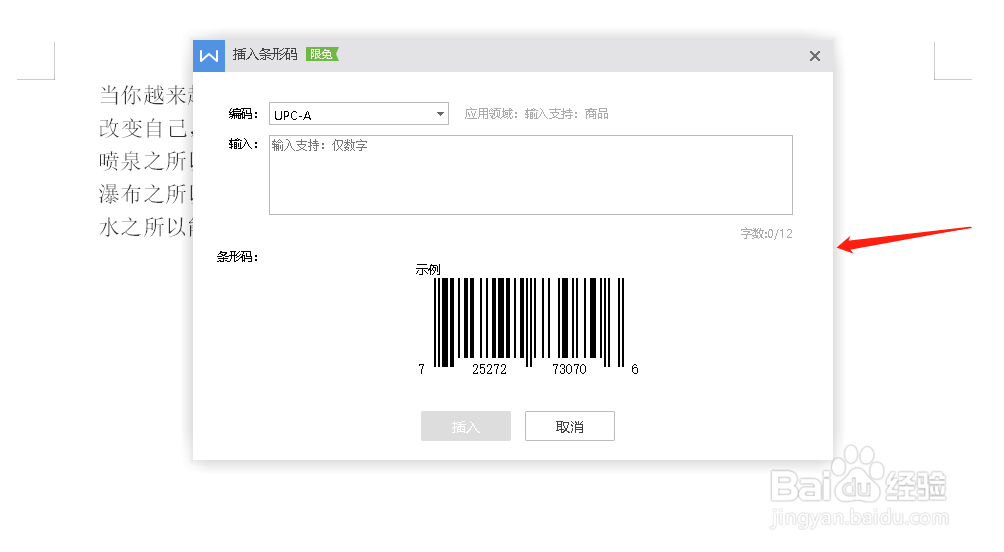1004x552 pixels.
Task: Click document line starting 水之所以 behind dialog
Action: 146,227
